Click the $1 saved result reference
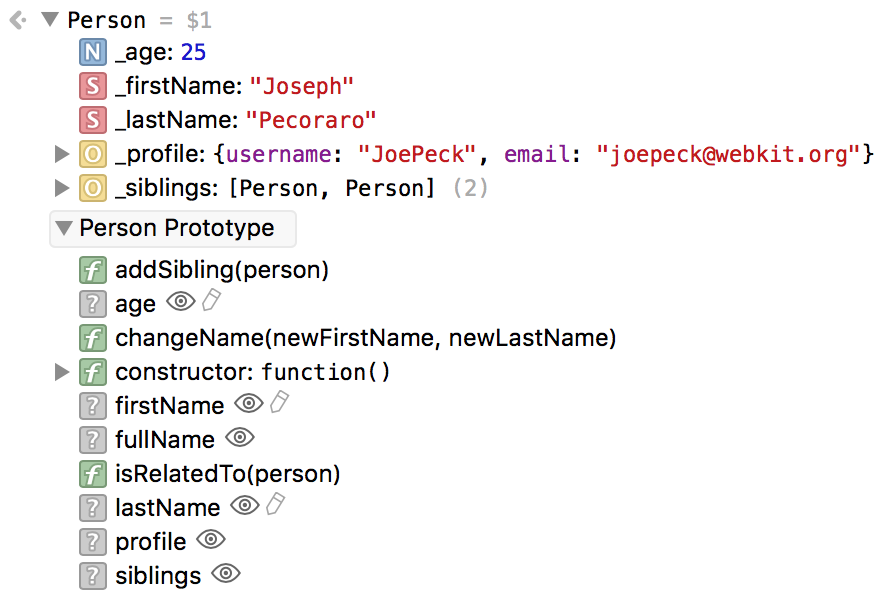 tap(199, 21)
